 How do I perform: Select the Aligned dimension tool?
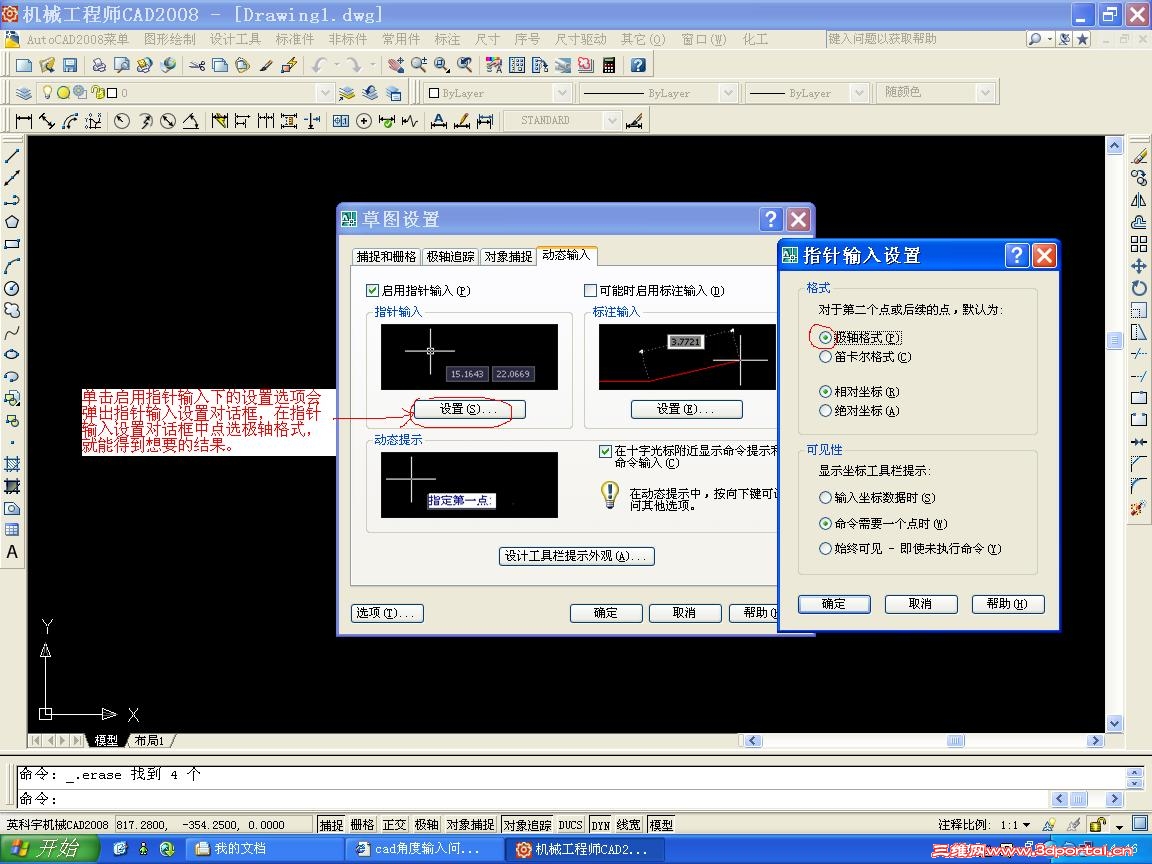[x=47, y=120]
